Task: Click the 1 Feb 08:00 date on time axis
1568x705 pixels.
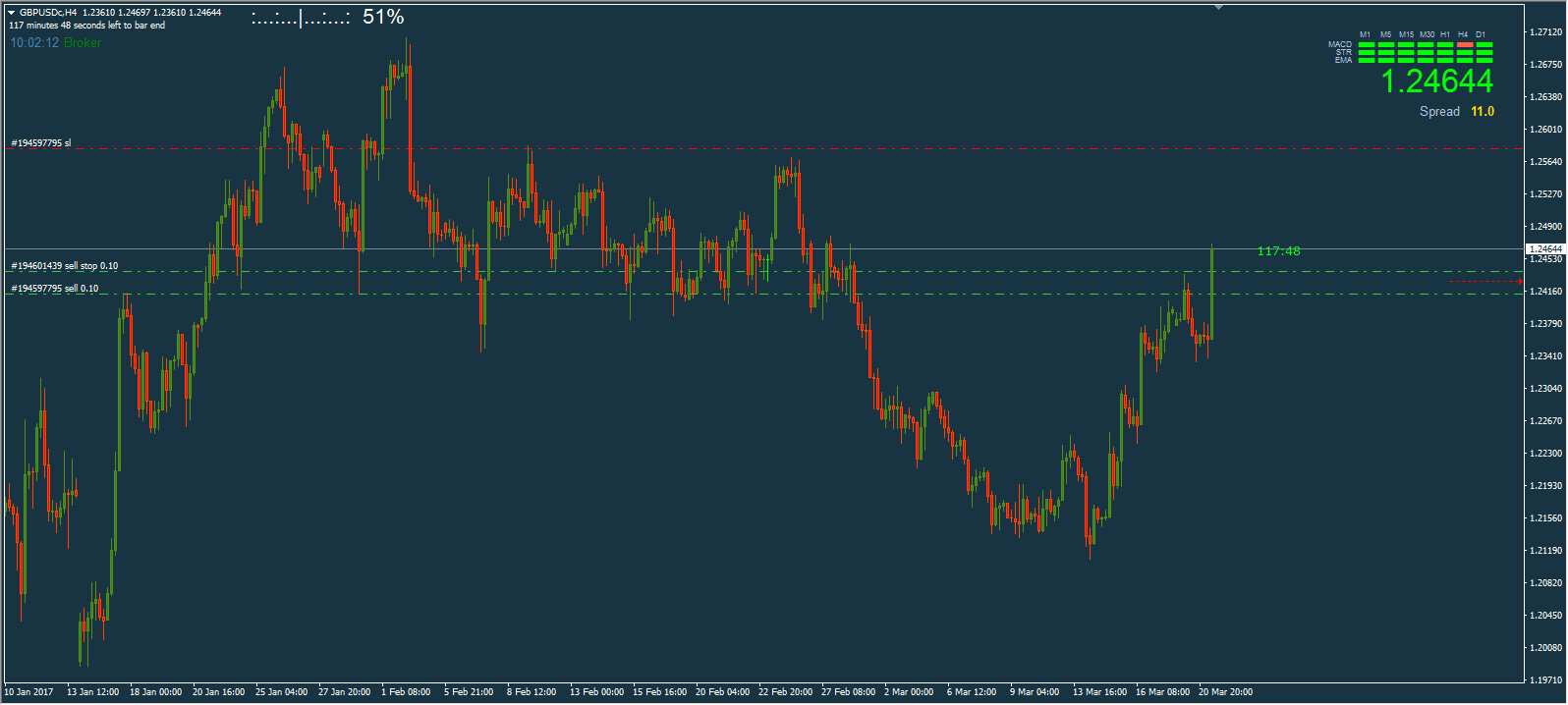Action: click(x=406, y=692)
